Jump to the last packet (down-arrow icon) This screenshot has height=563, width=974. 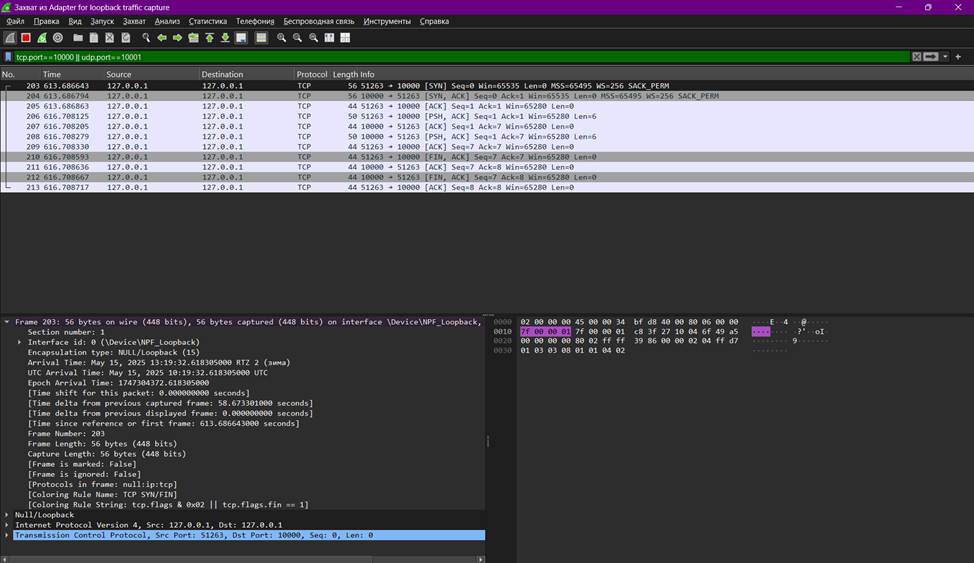click(x=226, y=38)
